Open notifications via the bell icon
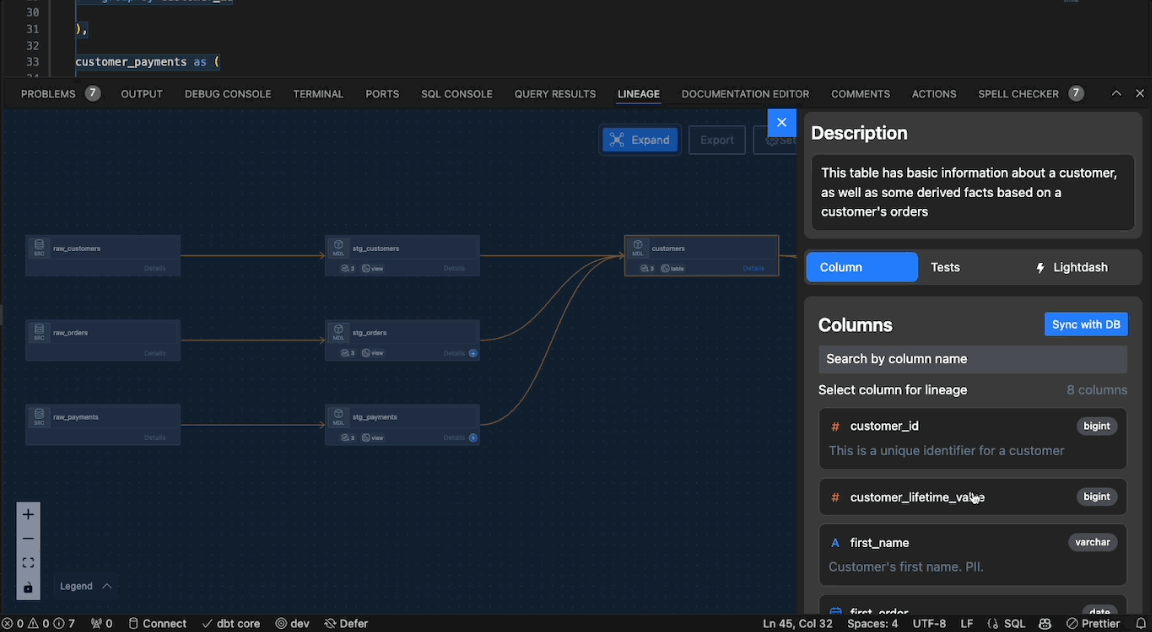This screenshot has height=632, width=1152. (1142, 623)
